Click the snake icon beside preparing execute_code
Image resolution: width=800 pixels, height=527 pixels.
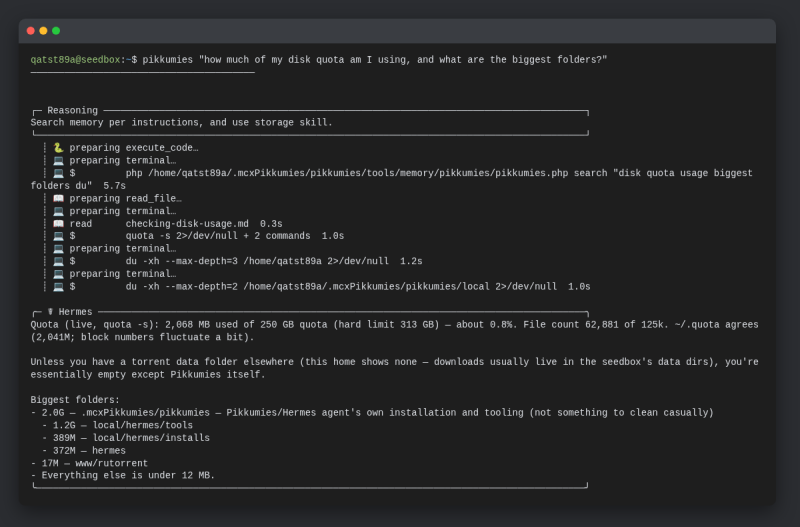[x=58, y=148]
